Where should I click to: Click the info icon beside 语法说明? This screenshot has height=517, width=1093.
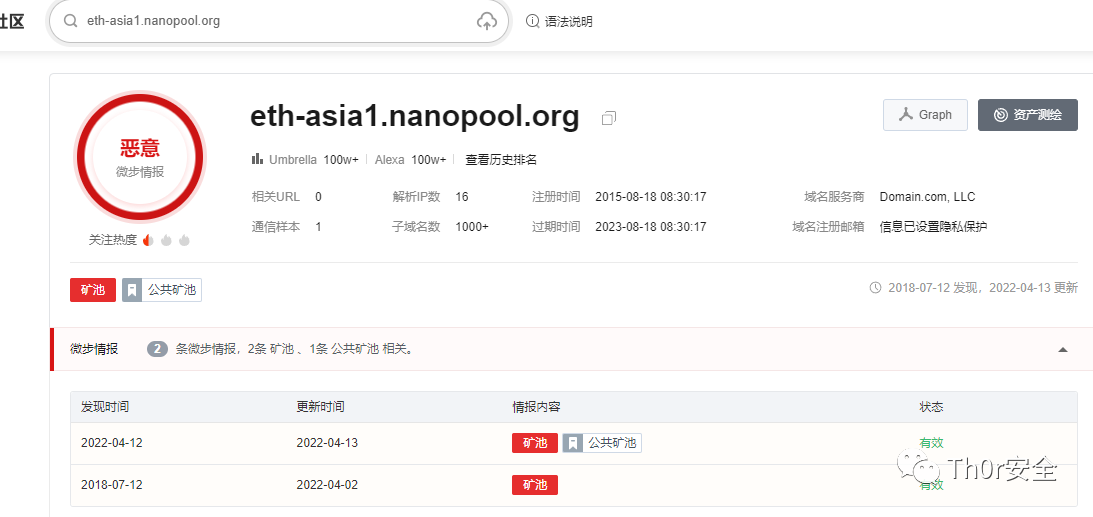point(533,21)
